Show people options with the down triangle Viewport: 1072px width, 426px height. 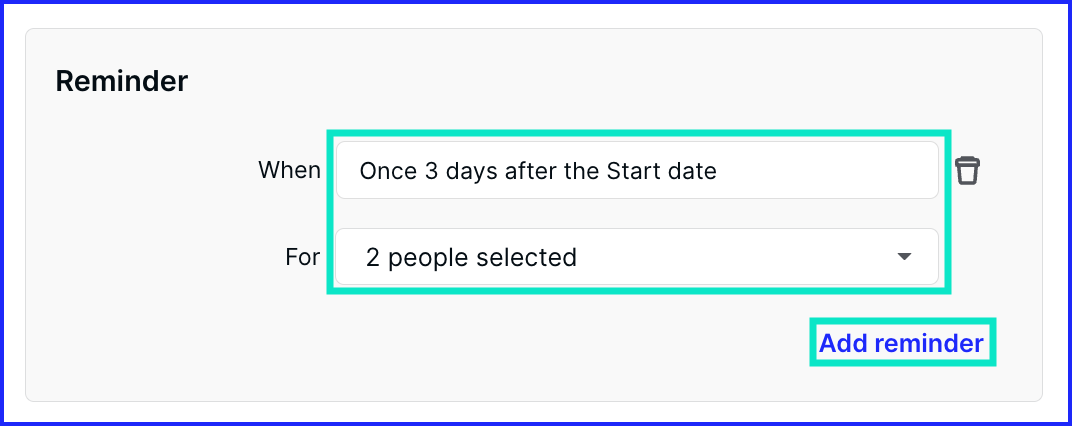[904, 256]
